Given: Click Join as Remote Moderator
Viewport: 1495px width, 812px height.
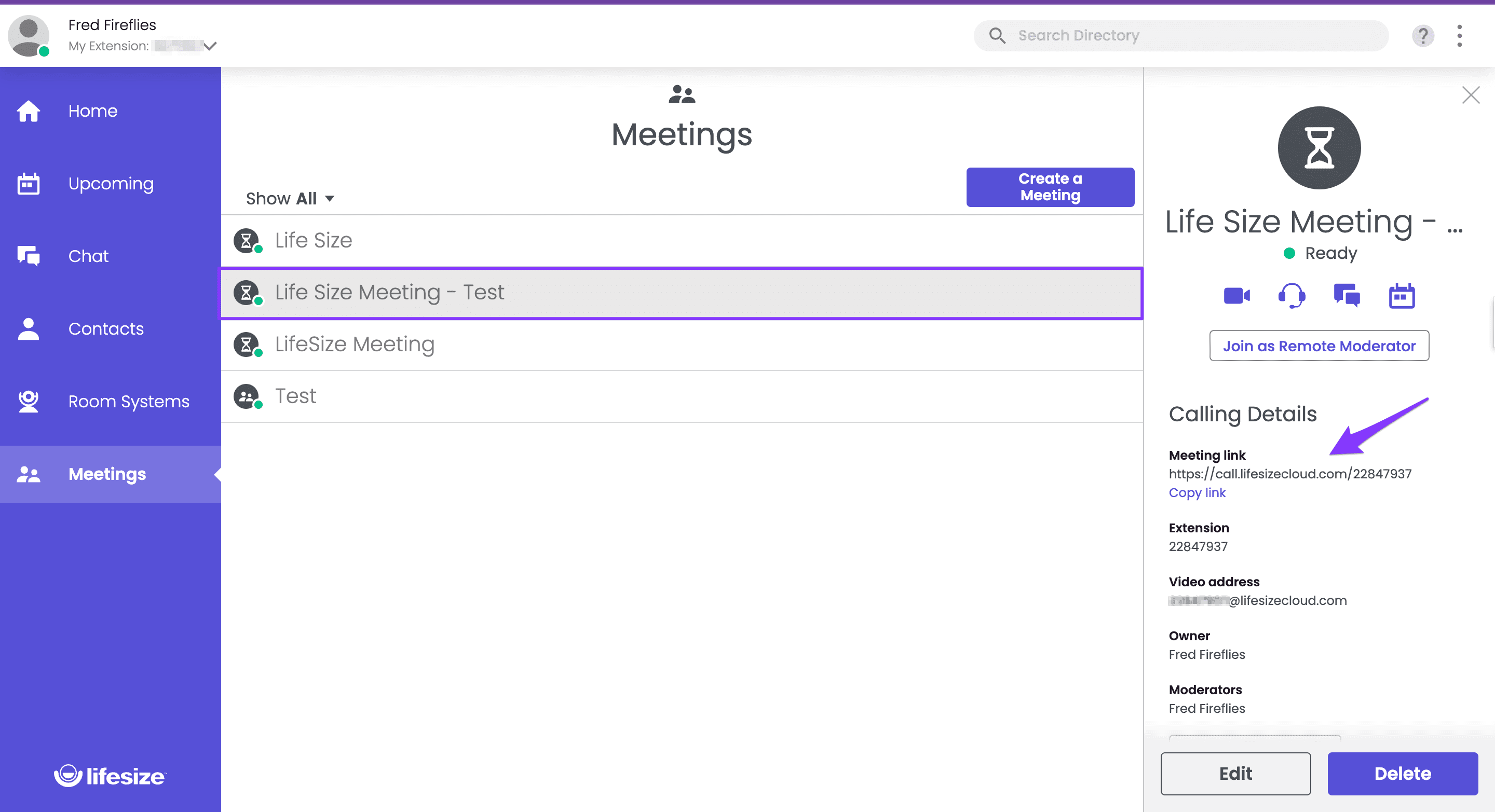Looking at the screenshot, I should pos(1319,346).
